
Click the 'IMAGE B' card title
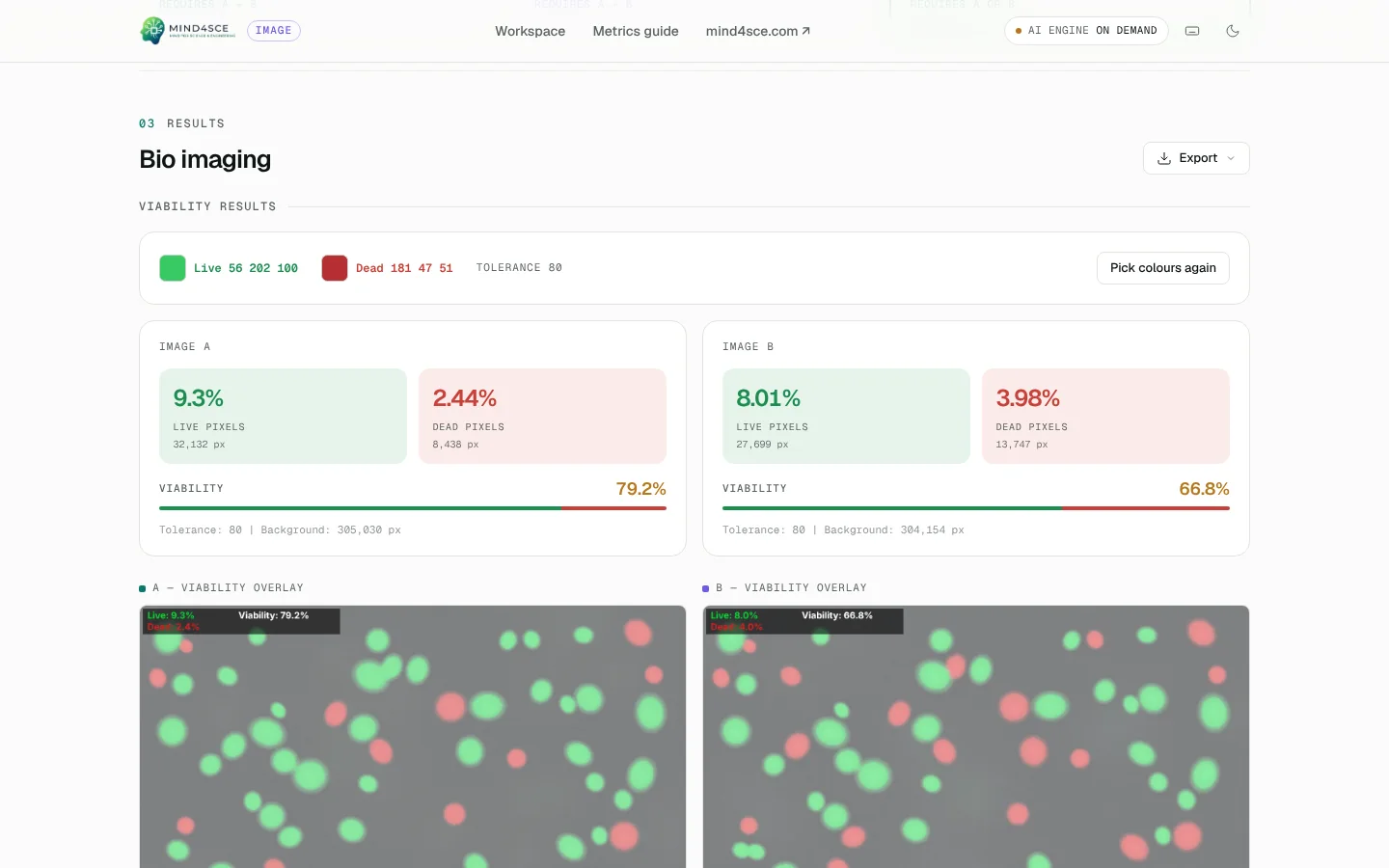[748, 347]
